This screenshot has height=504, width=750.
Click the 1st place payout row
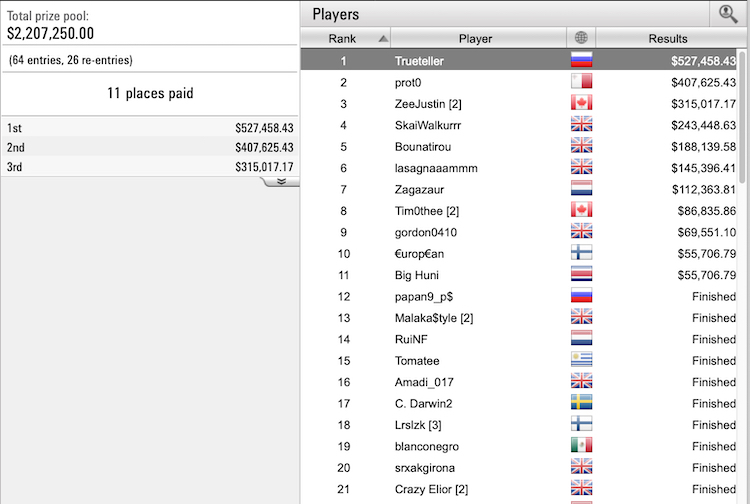(150, 128)
